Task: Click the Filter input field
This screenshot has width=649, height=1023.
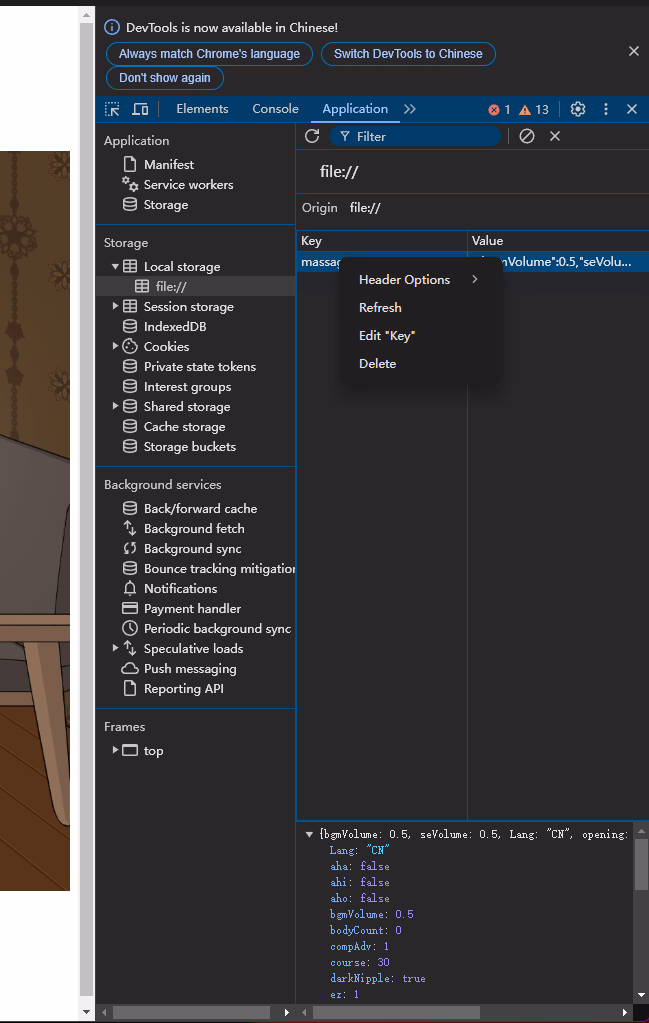Action: (420, 136)
